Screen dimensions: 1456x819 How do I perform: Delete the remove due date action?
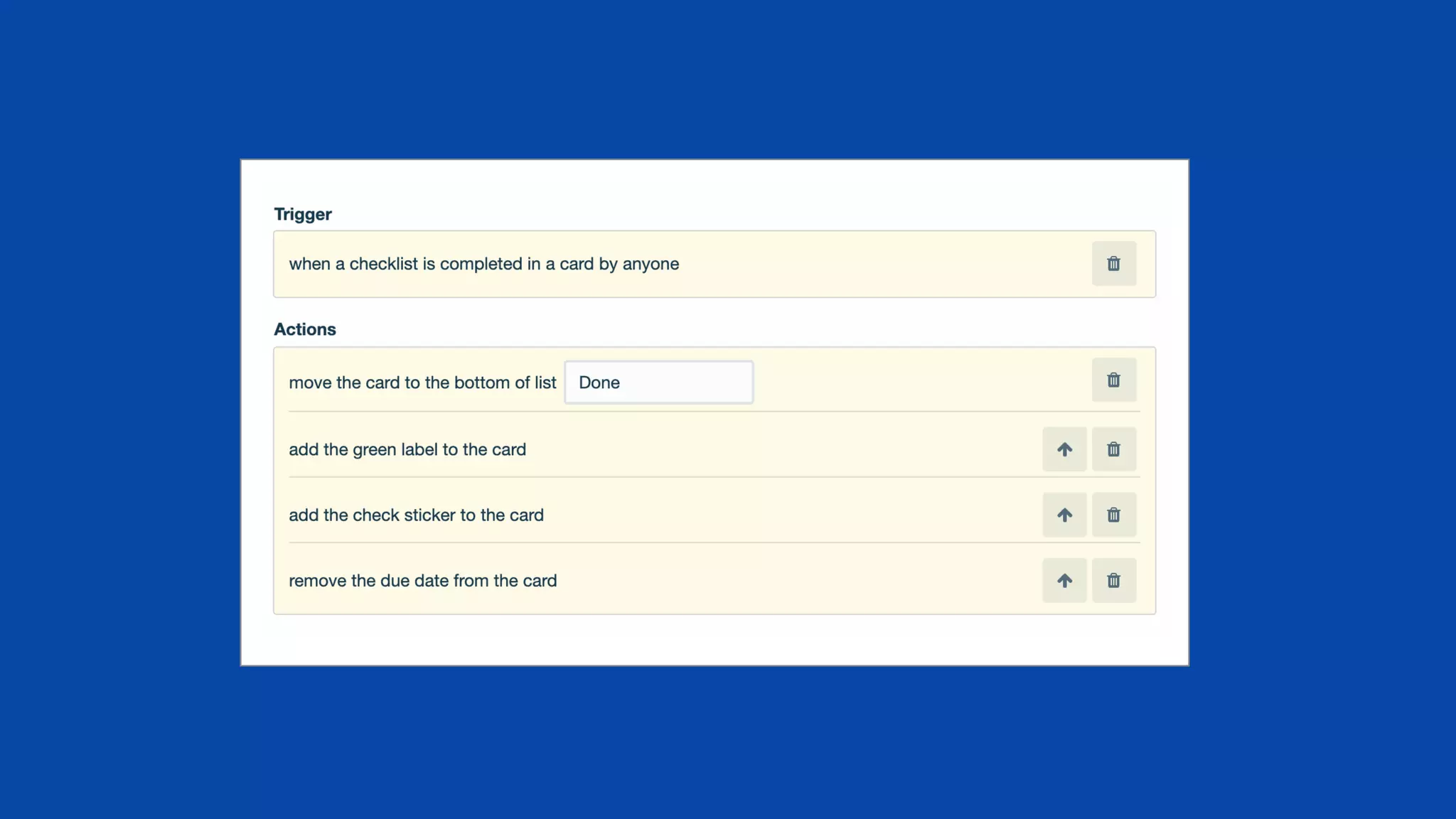coord(1113,581)
